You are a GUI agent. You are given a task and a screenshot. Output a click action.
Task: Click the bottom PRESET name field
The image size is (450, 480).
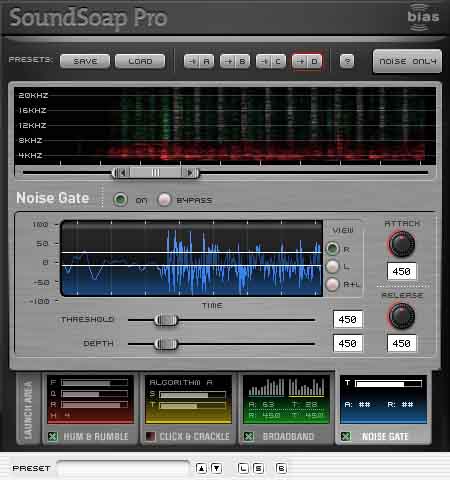click(x=123, y=468)
